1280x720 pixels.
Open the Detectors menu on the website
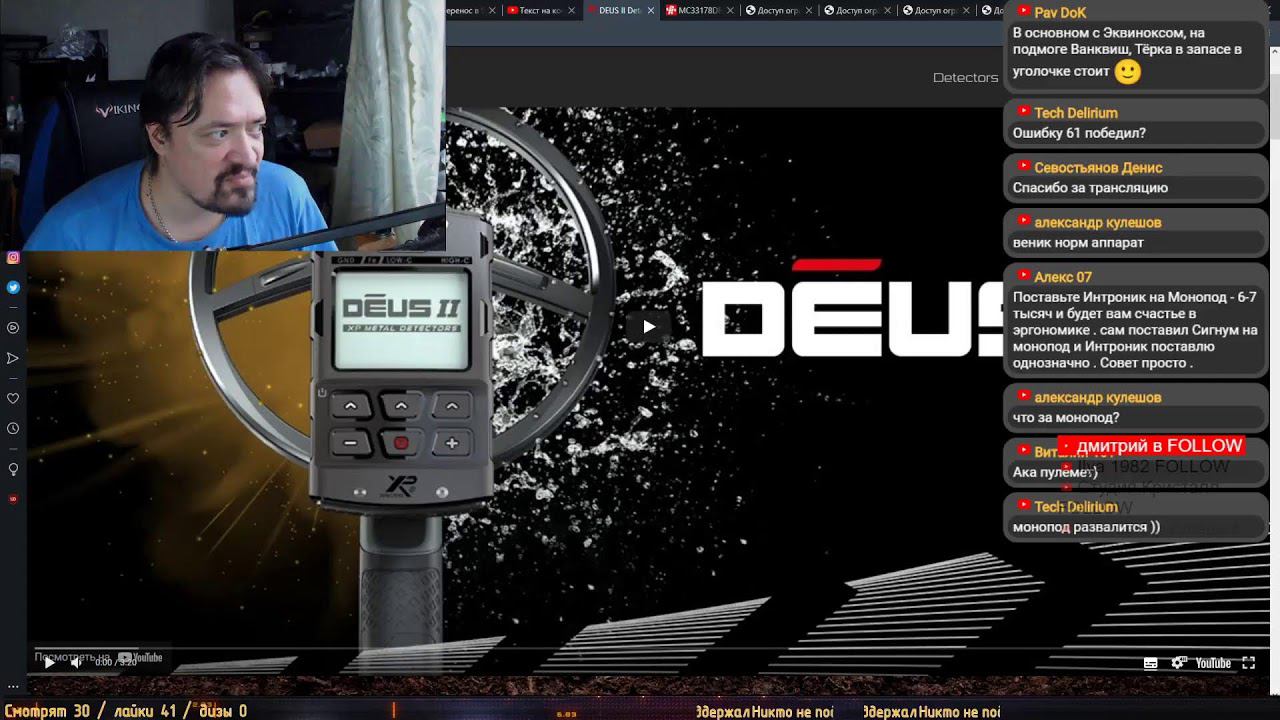[965, 77]
